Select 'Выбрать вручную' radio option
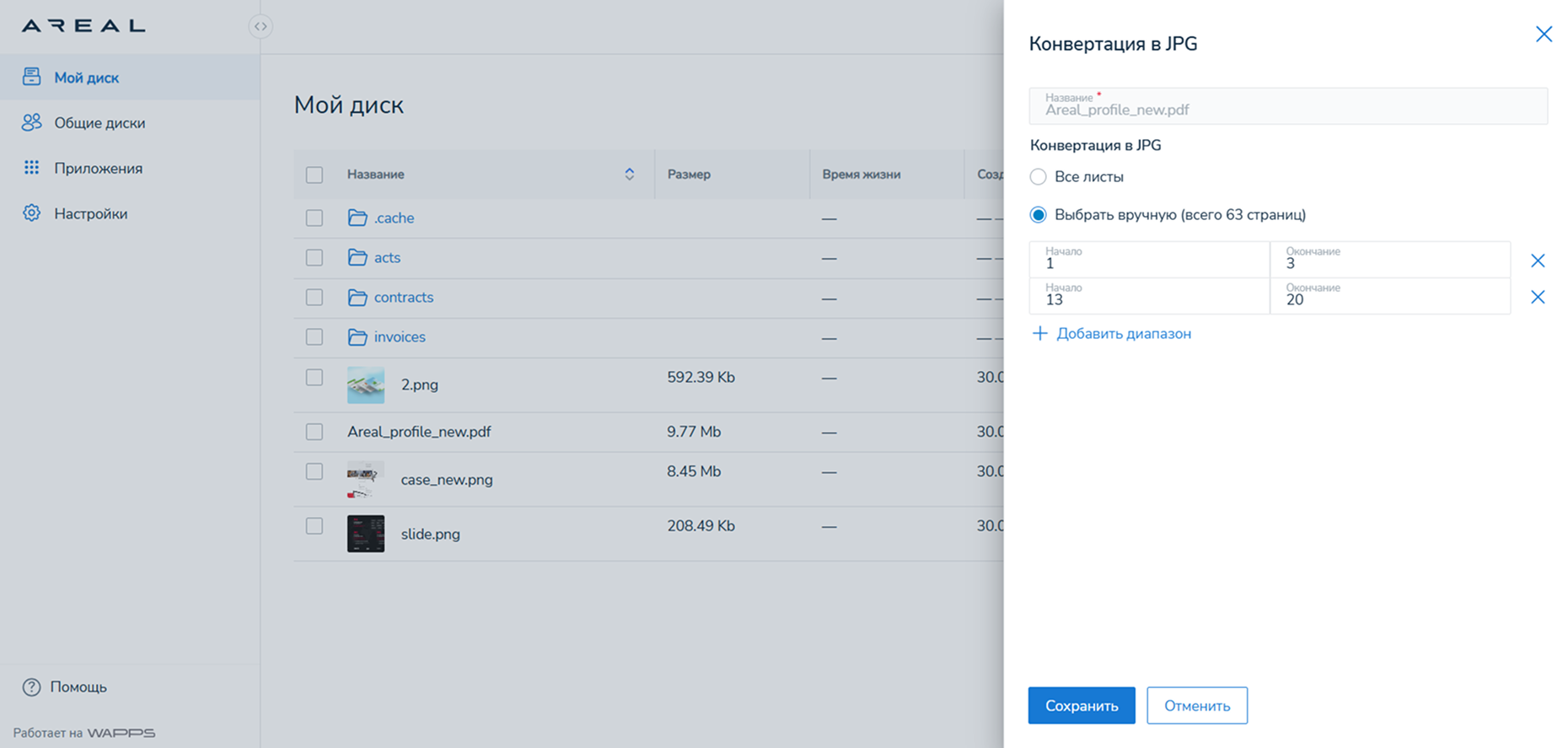The width and height of the screenshot is (1568, 748). [x=1038, y=214]
